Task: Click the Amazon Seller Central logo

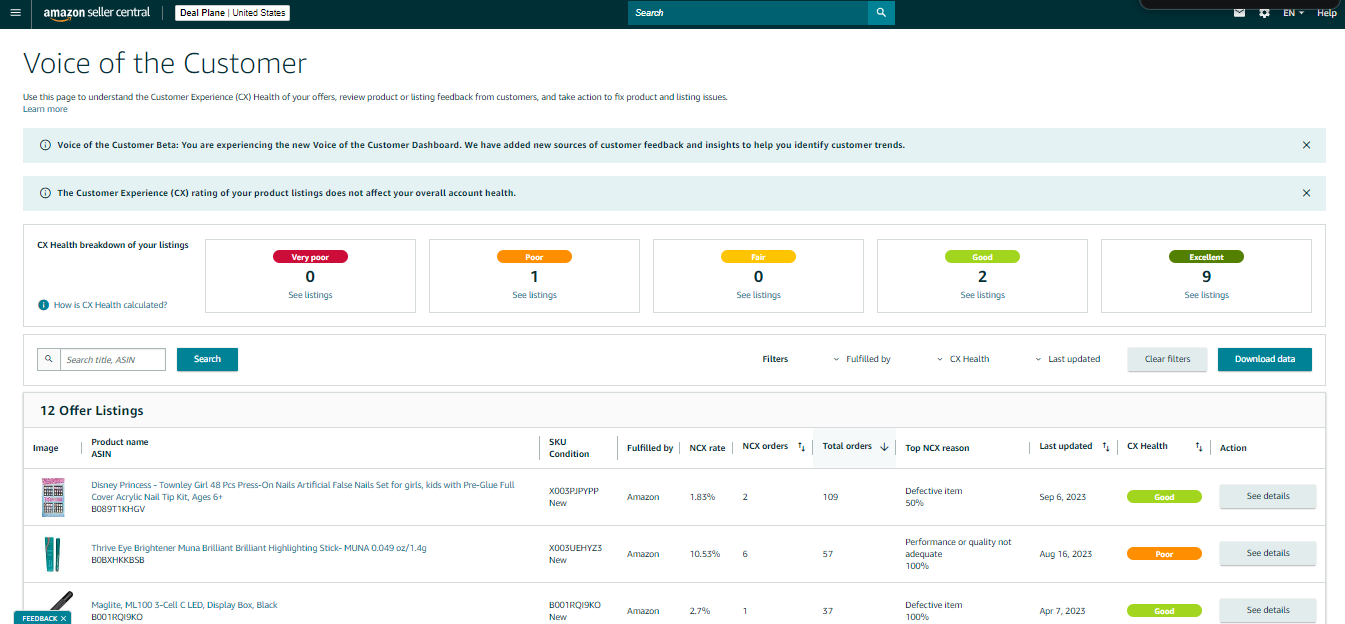Action: [97, 13]
